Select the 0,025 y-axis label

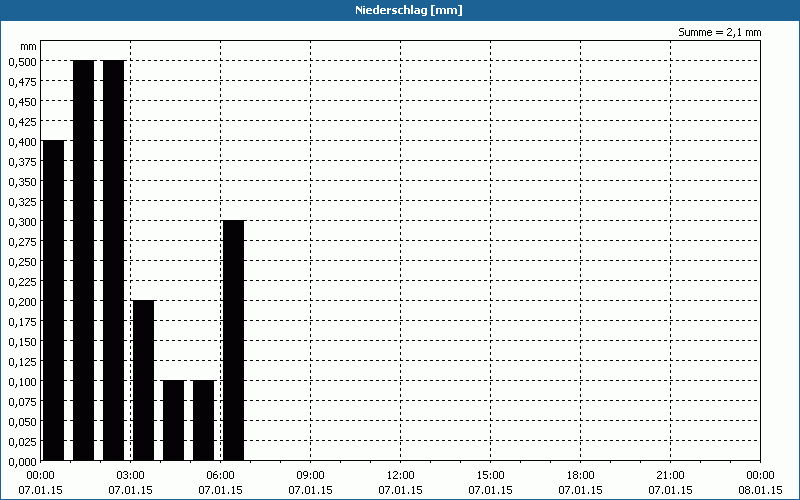[x=23, y=441]
